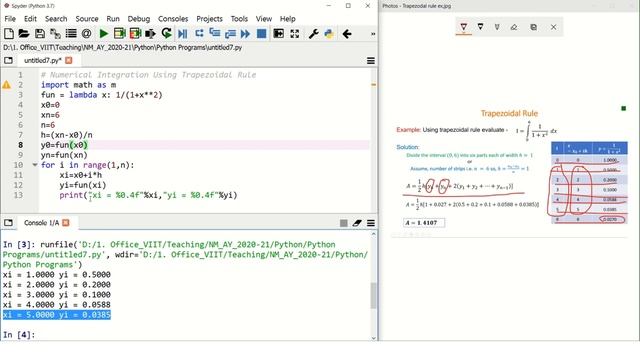This screenshot has width=640, height=360.
Task: Click the warning icon on line 2
Action: pos(7,85)
